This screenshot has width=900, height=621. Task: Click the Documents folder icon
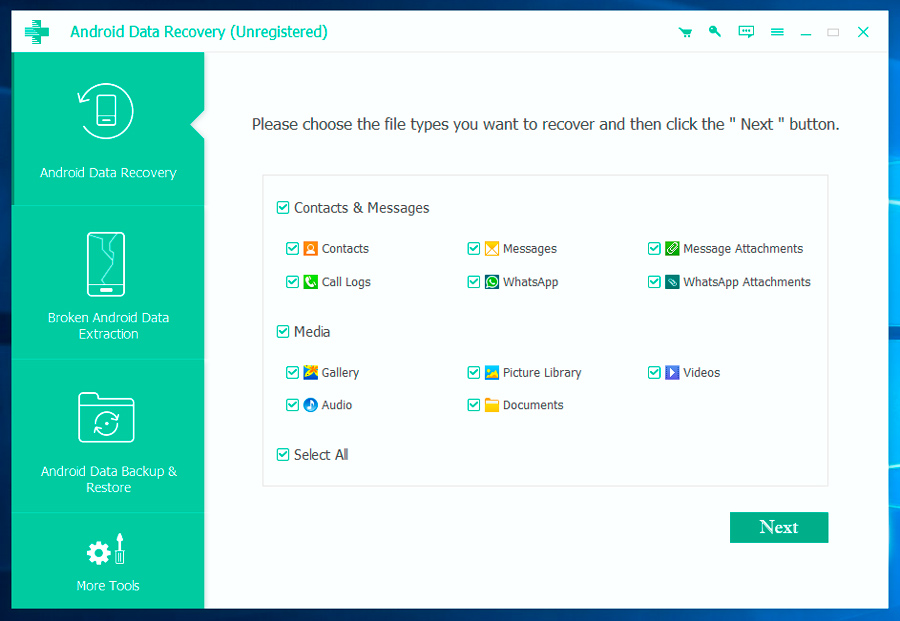point(492,405)
